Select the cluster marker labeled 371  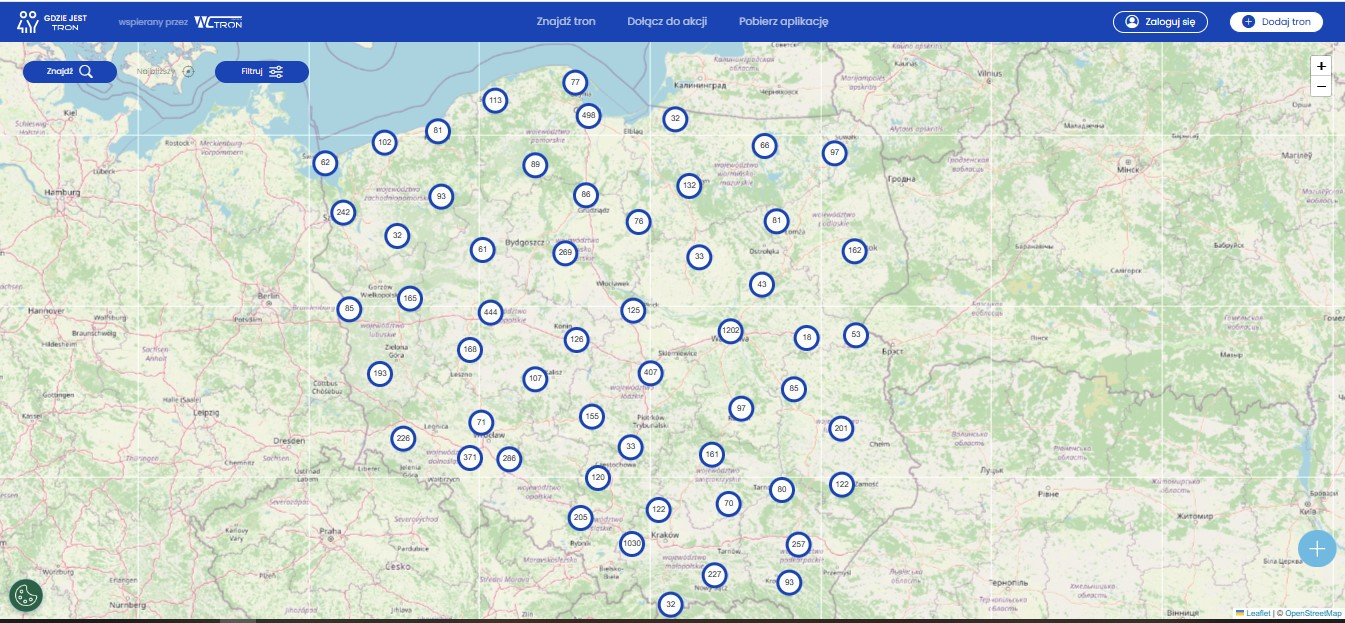point(469,457)
